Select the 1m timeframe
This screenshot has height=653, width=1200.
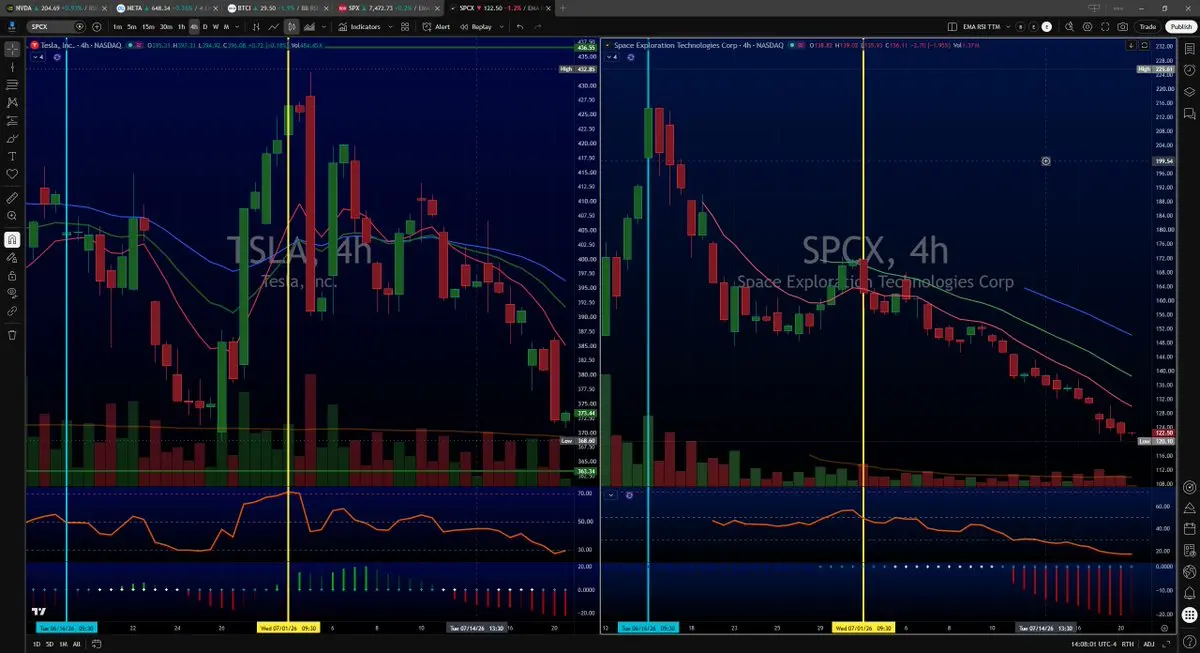pos(118,26)
